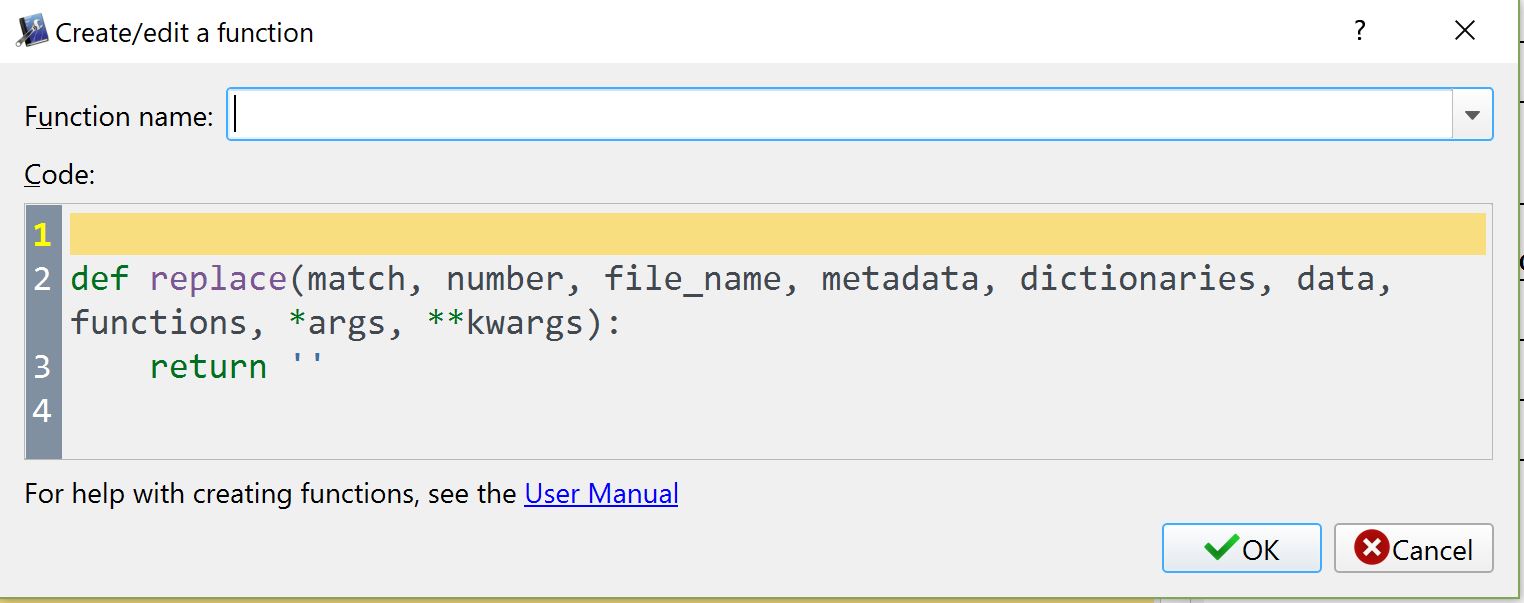
Task: Focus the Function name text field
Action: [838, 115]
